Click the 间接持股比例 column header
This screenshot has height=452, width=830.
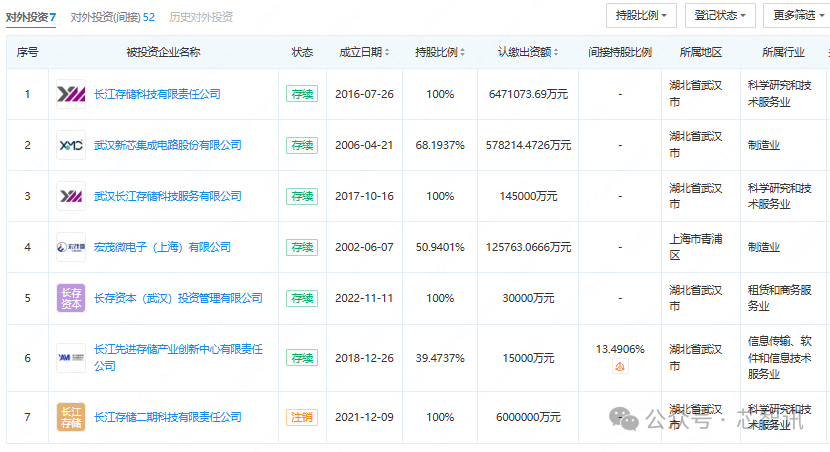click(620, 52)
